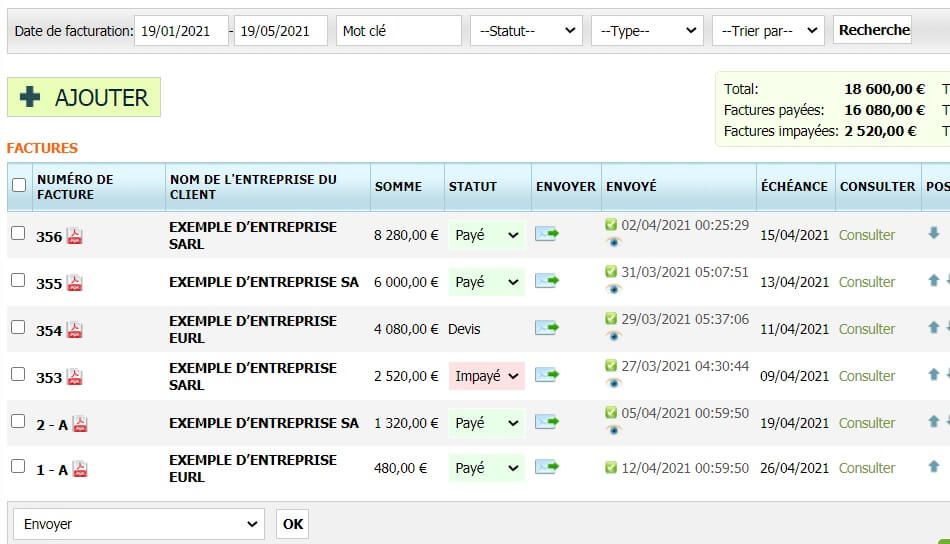The height and width of the screenshot is (544, 950).
Task: Check the box for invoice 1 - A
Action: 18,466
